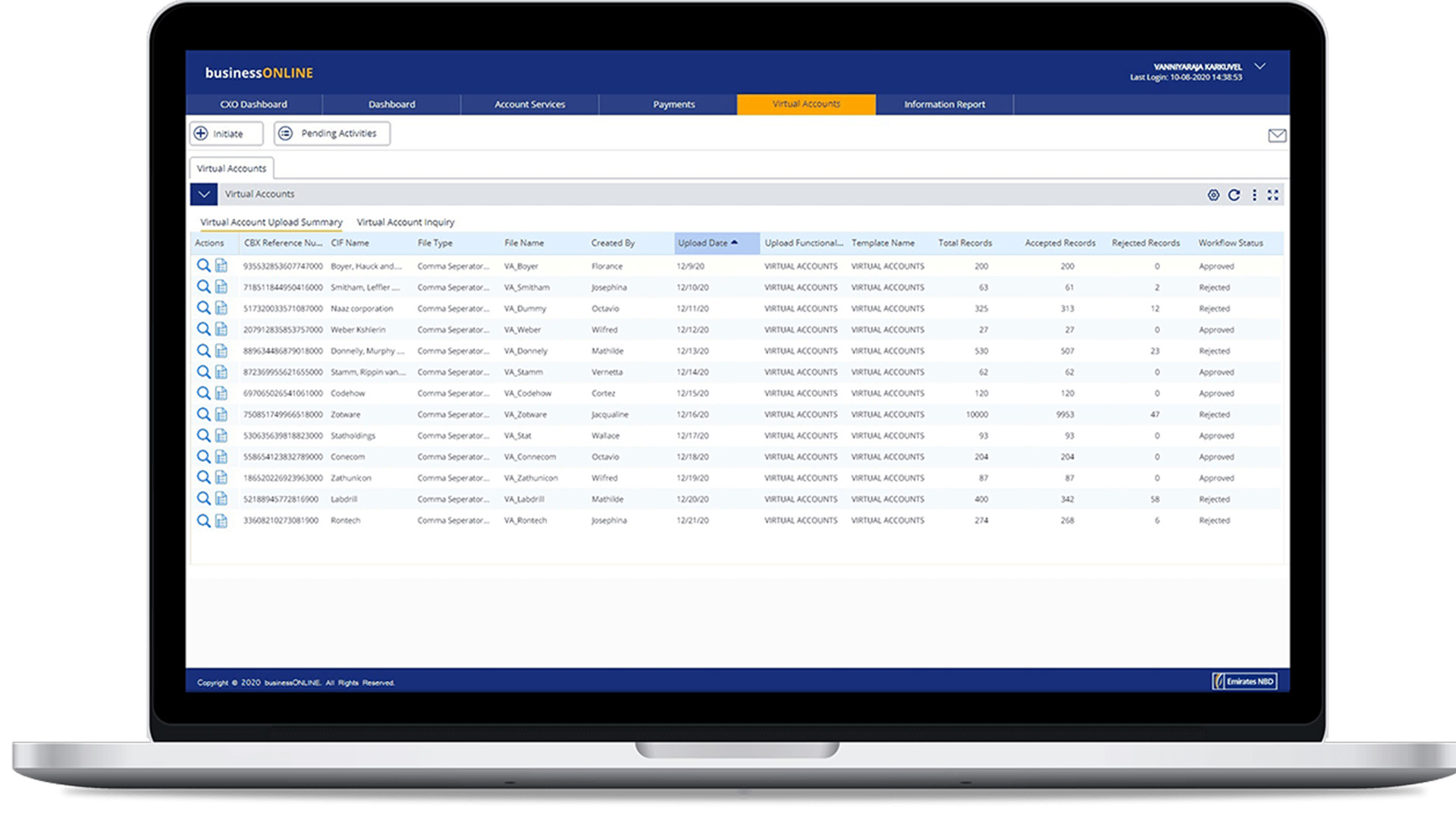This screenshot has width=1456, height=819.
Task: Select the Virtual Account Inquiry sub-tab
Action: click(405, 222)
